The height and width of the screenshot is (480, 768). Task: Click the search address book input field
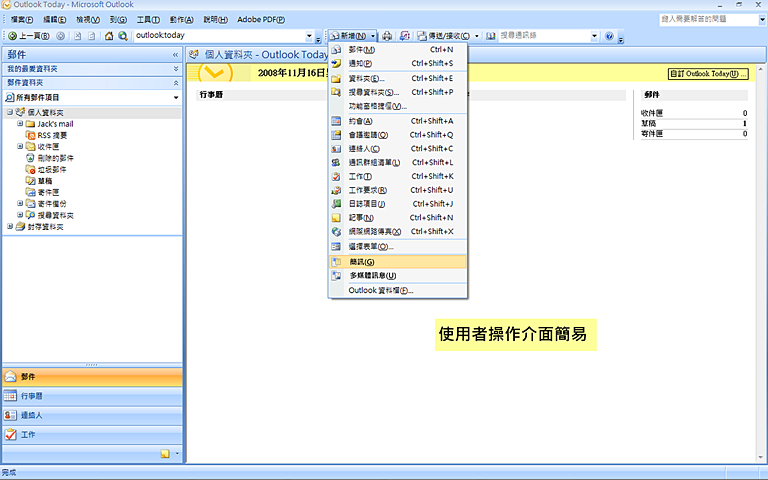544,36
